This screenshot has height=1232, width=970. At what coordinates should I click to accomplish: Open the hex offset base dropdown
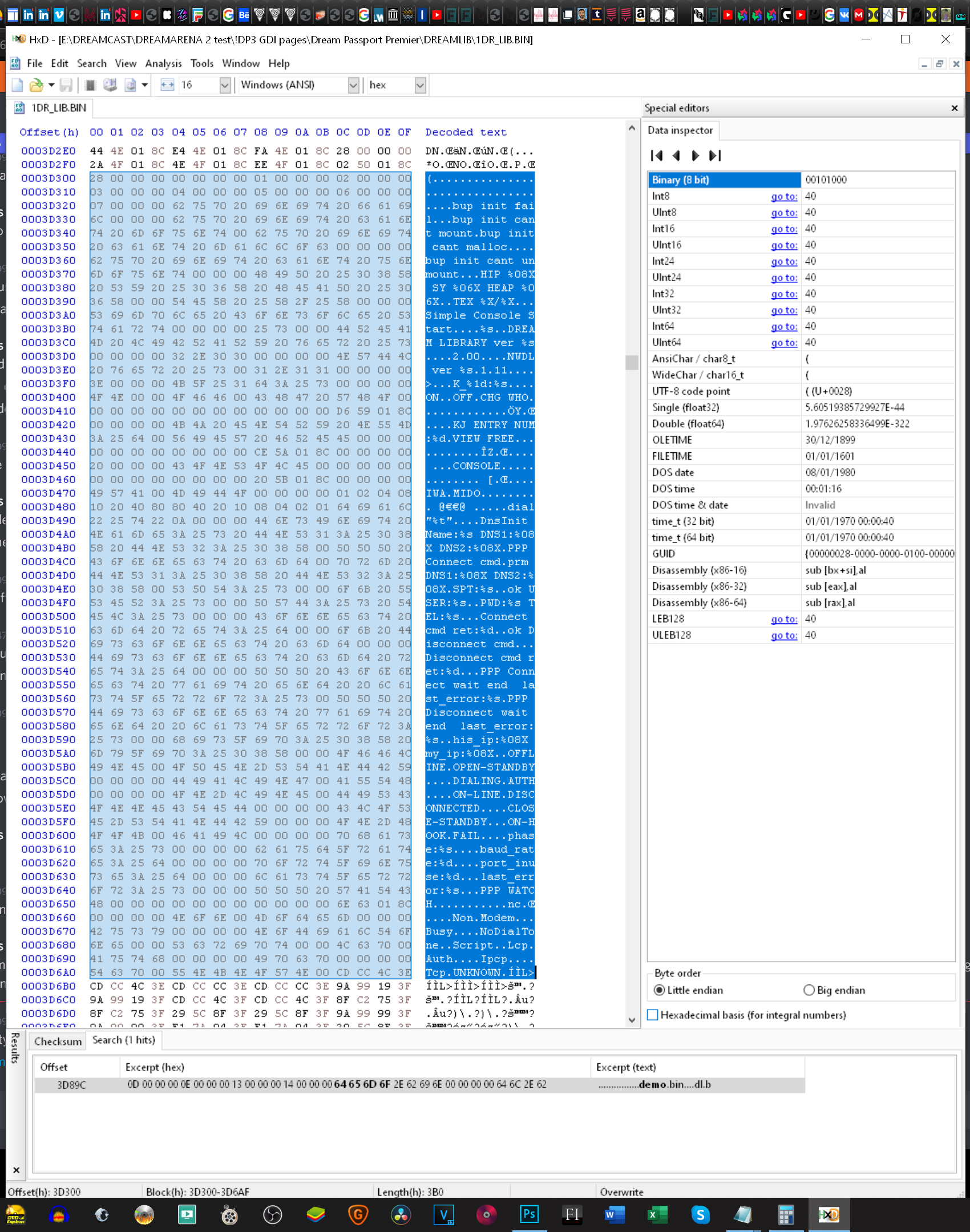click(x=420, y=85)
